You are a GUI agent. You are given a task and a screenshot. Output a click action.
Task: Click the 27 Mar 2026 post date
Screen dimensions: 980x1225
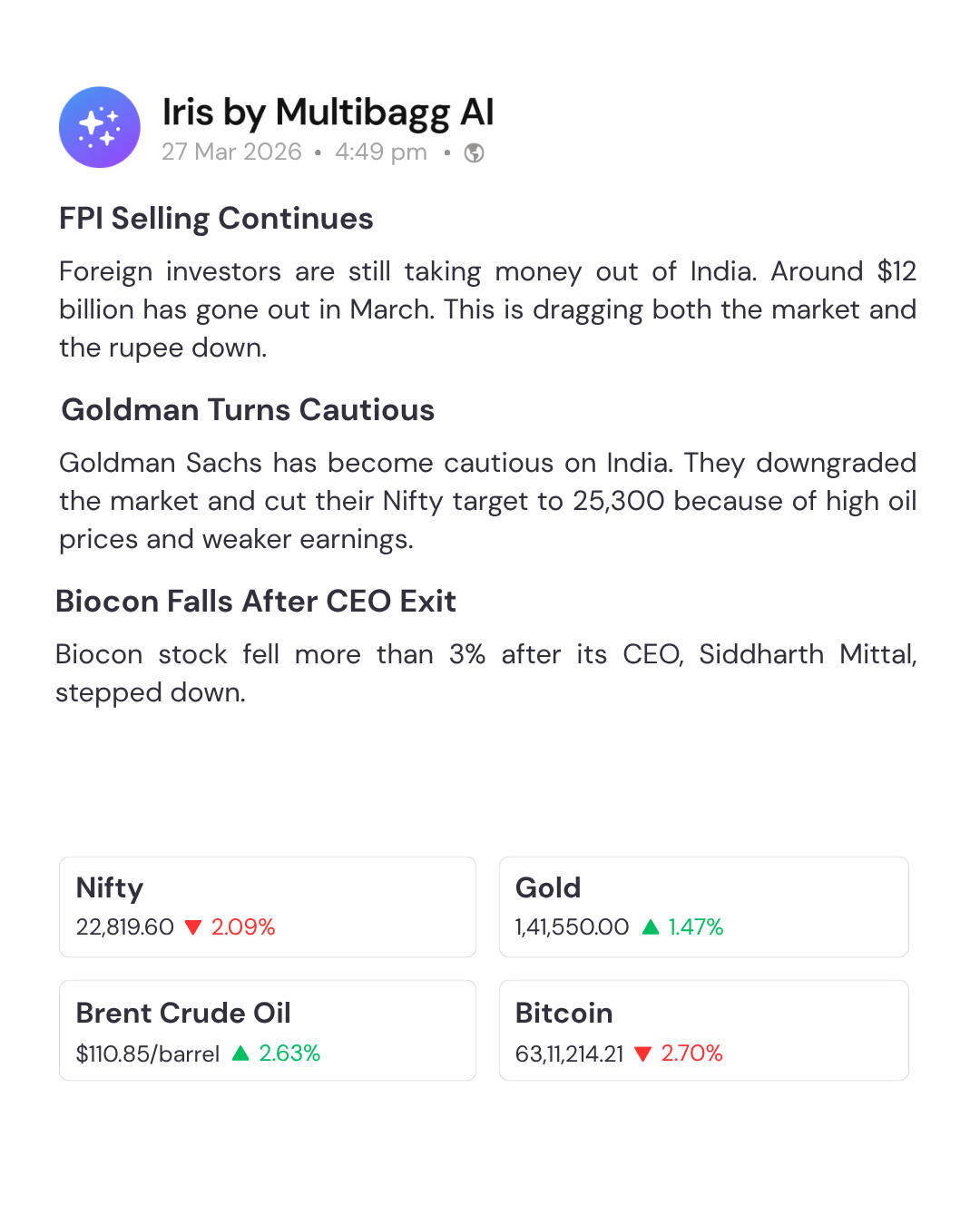click(x=231, y=152)
